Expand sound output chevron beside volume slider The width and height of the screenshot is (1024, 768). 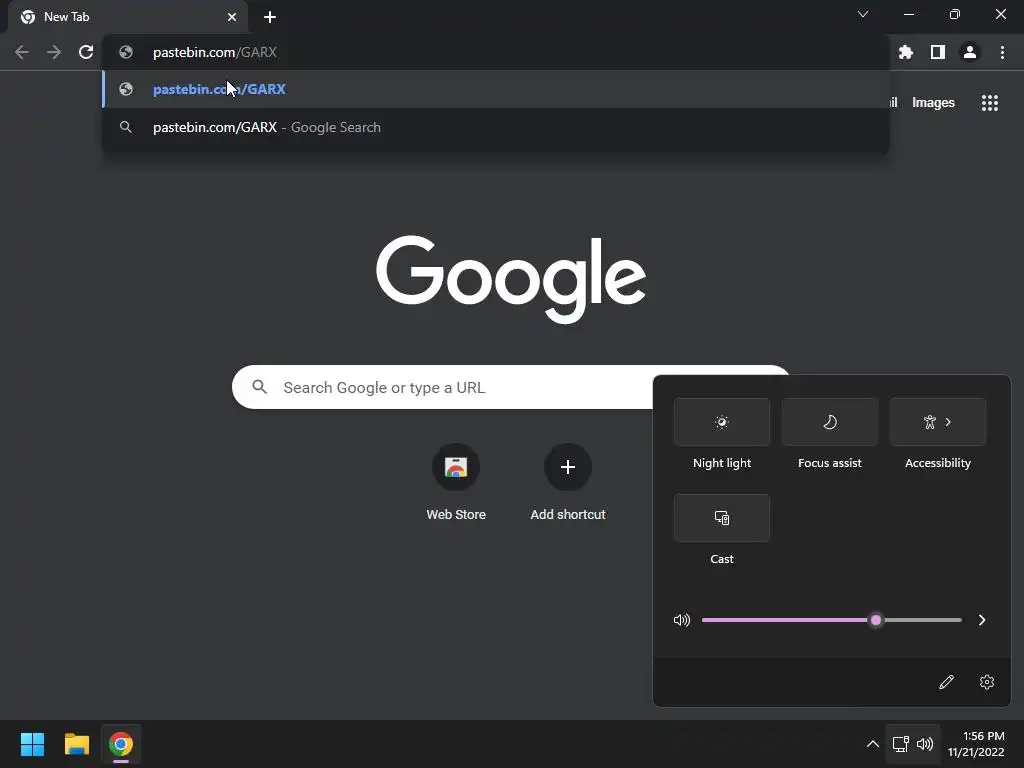point(982,620)
